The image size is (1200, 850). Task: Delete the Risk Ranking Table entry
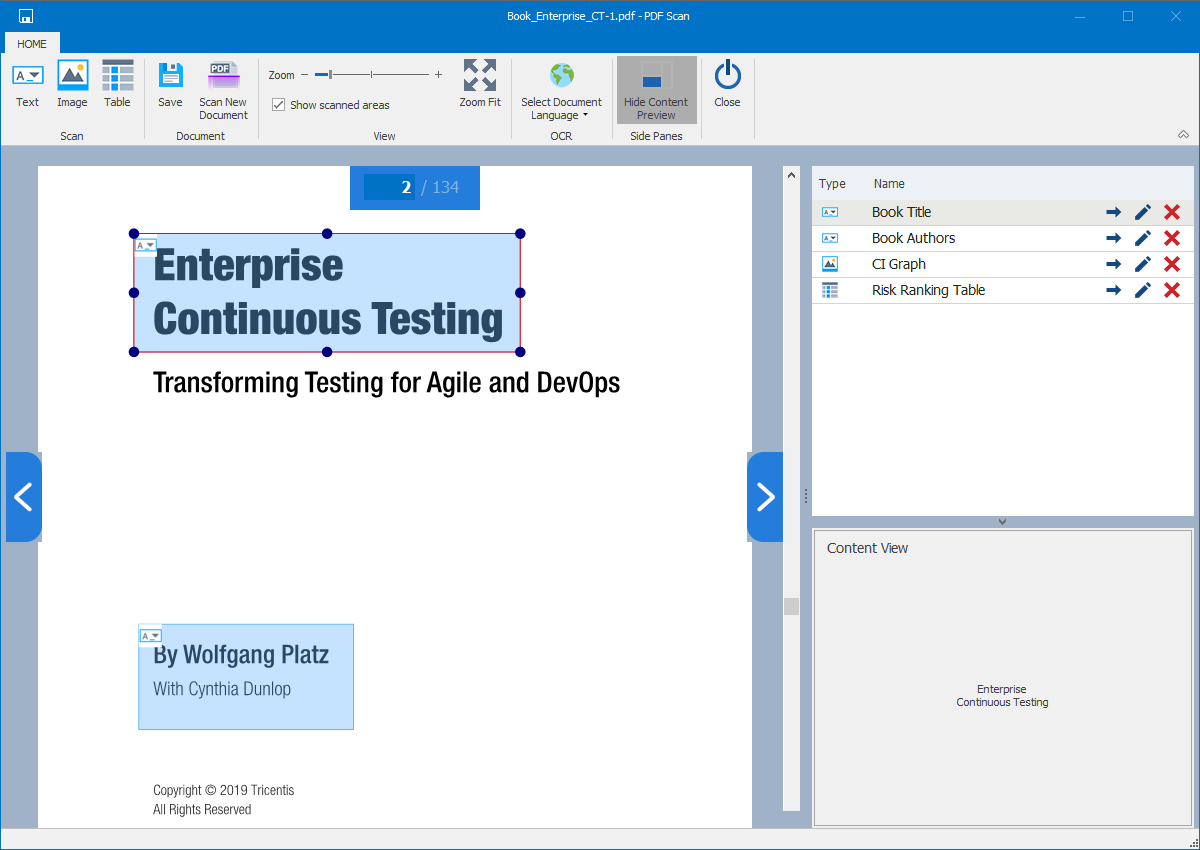(x=1172, y=290)
